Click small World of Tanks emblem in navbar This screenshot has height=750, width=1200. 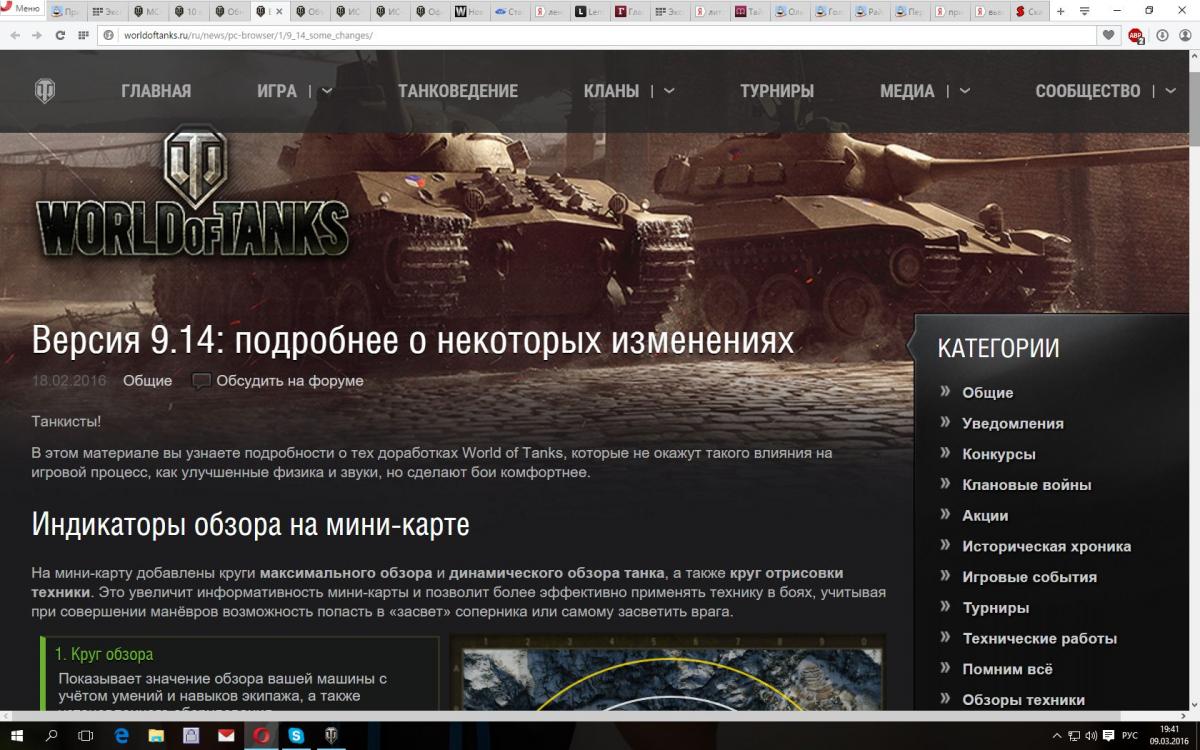coord(45,91)
